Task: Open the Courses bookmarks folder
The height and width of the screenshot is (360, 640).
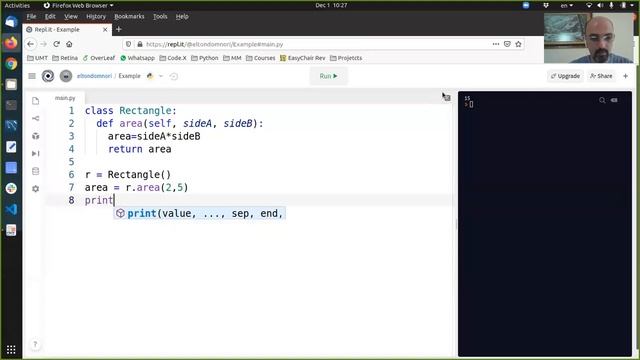Action: (260, 58)
